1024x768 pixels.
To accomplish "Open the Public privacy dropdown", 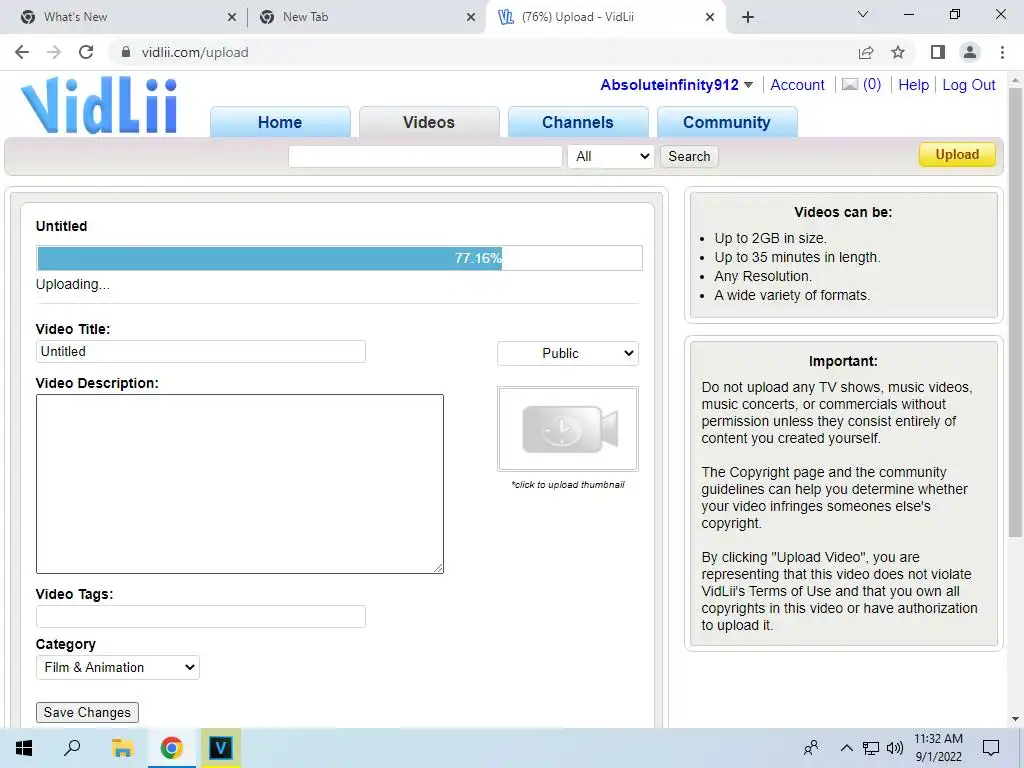I will point(568,353).
